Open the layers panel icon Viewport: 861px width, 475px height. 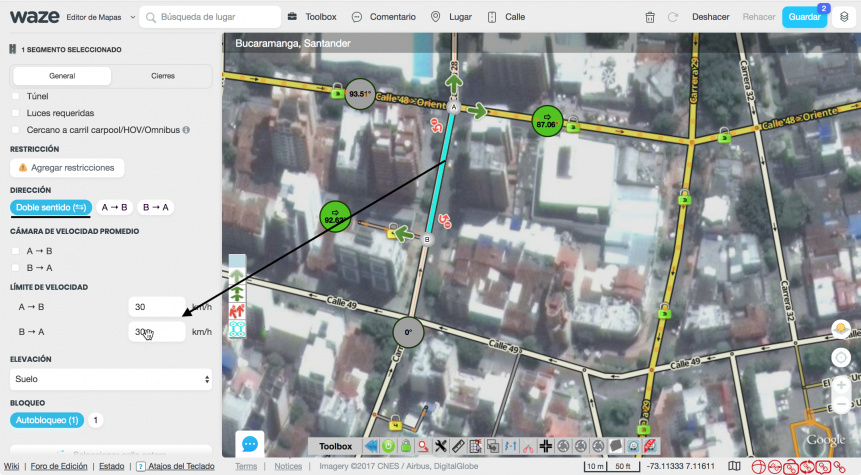[841, 17]
